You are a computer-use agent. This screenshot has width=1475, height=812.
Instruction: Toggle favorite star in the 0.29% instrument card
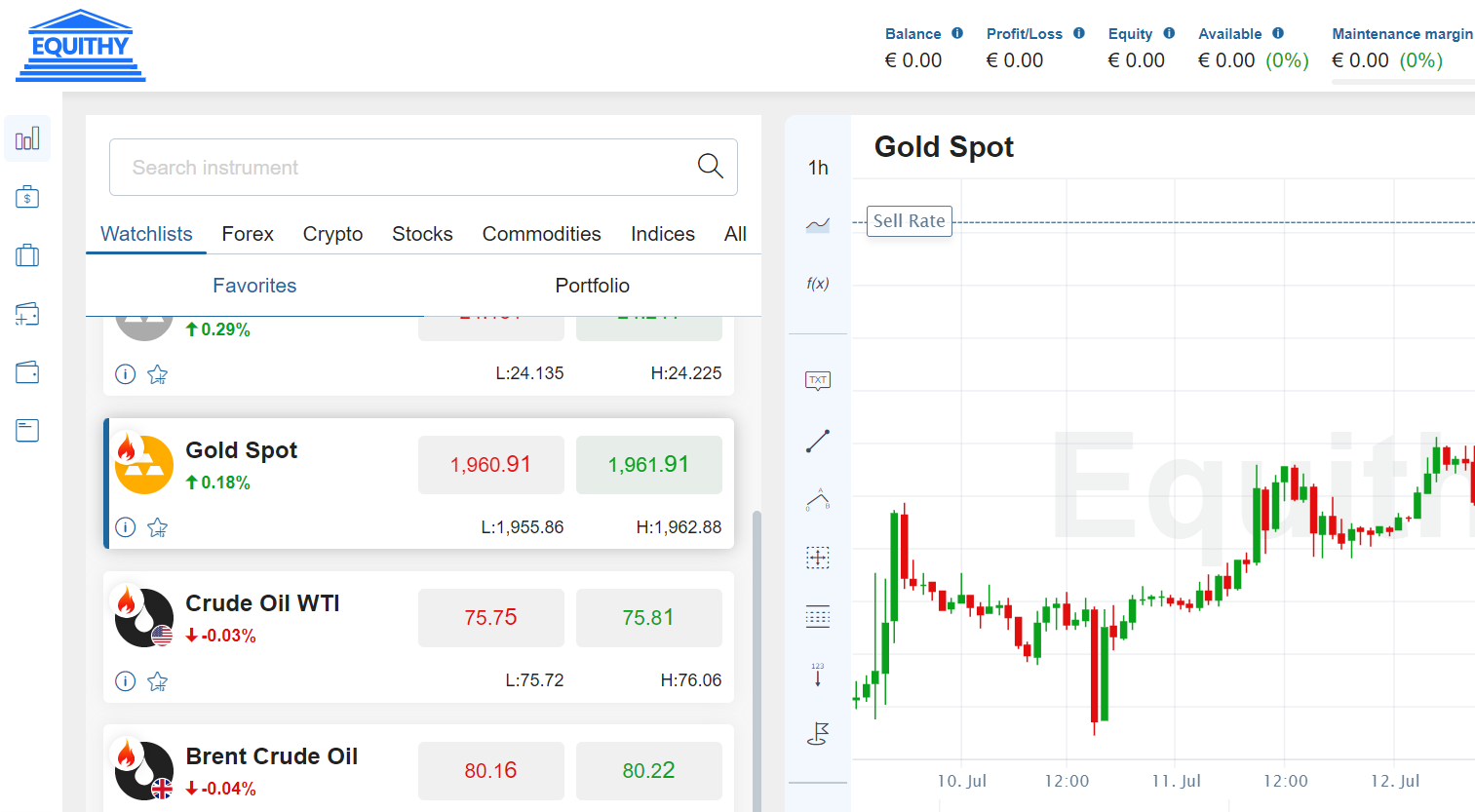pyautogui.click(x=158, y=374)
